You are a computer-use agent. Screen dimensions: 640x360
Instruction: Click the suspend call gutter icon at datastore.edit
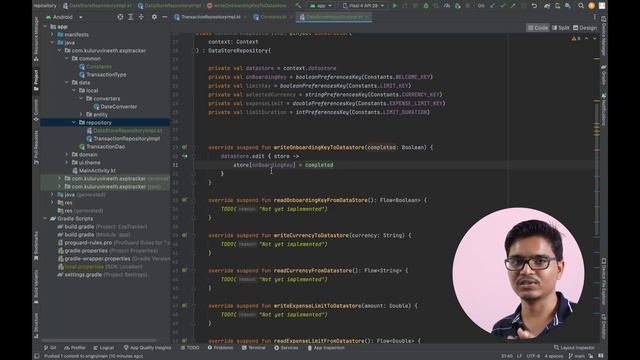[x=184, y=156]
